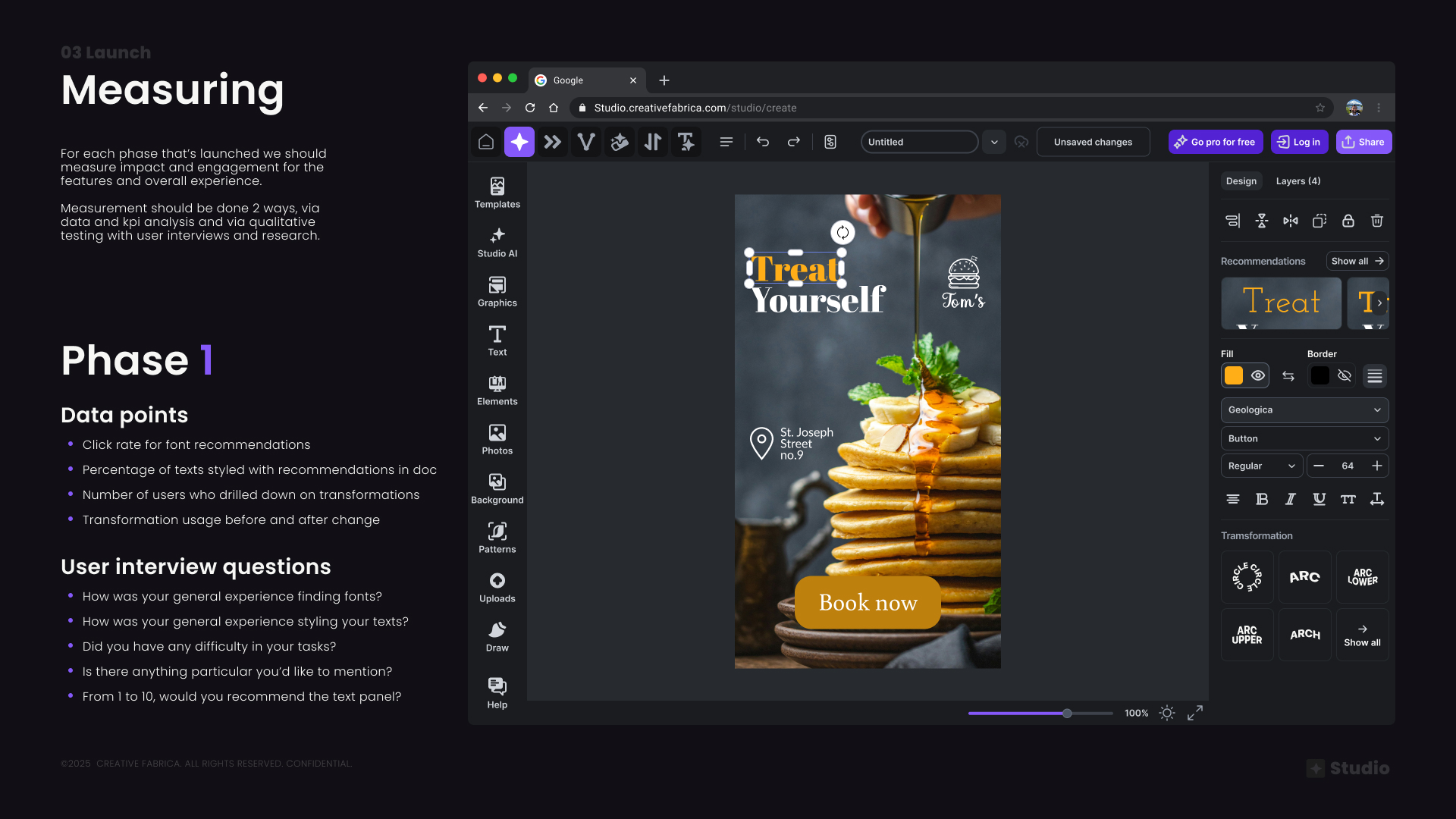This screenshot has width=1456, height=819.
Task: Click the flip horizontal icon
Action: pyautogui.click(x=1290, y=221)
